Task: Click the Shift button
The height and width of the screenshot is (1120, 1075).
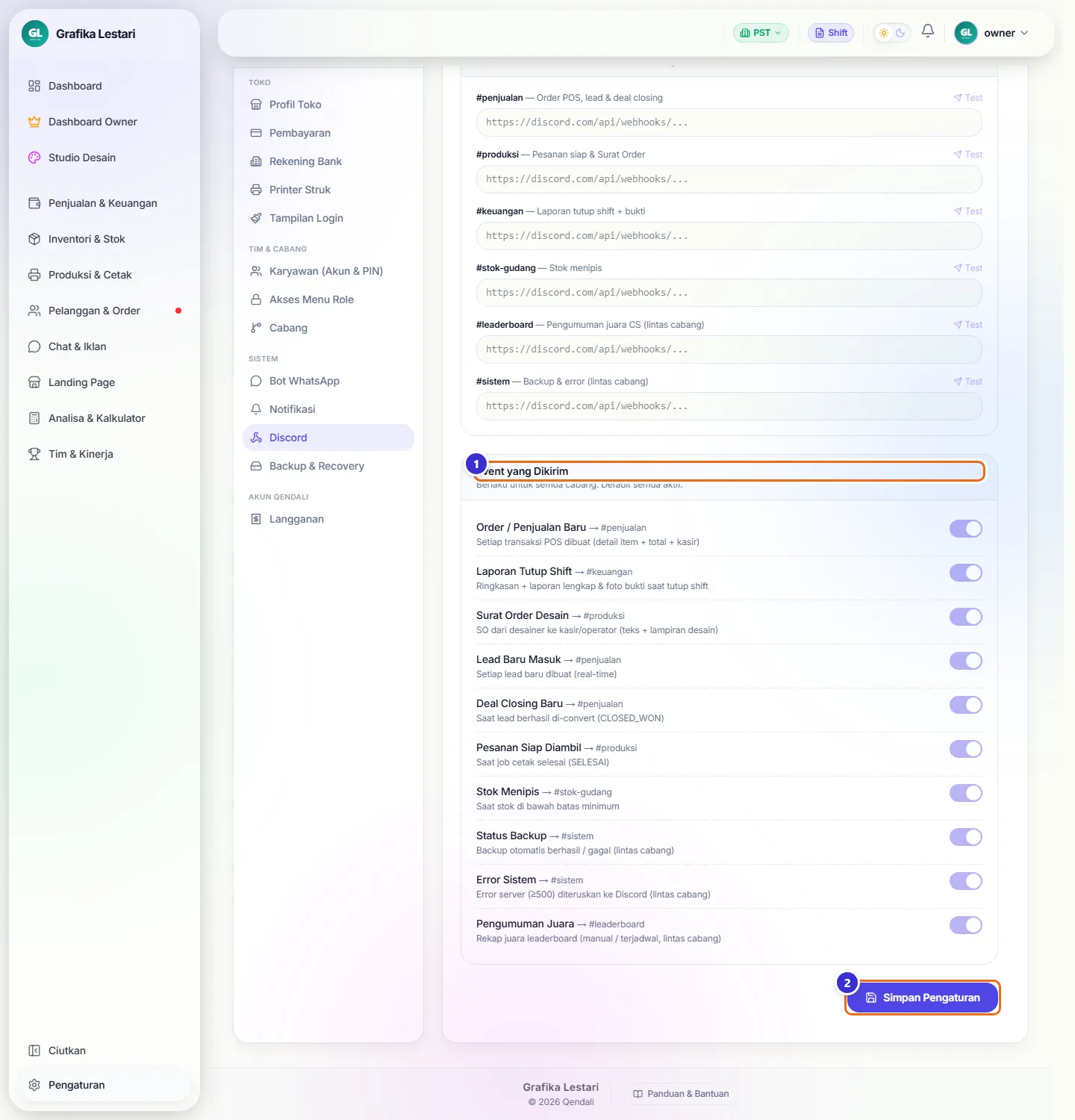Action: 831,33
